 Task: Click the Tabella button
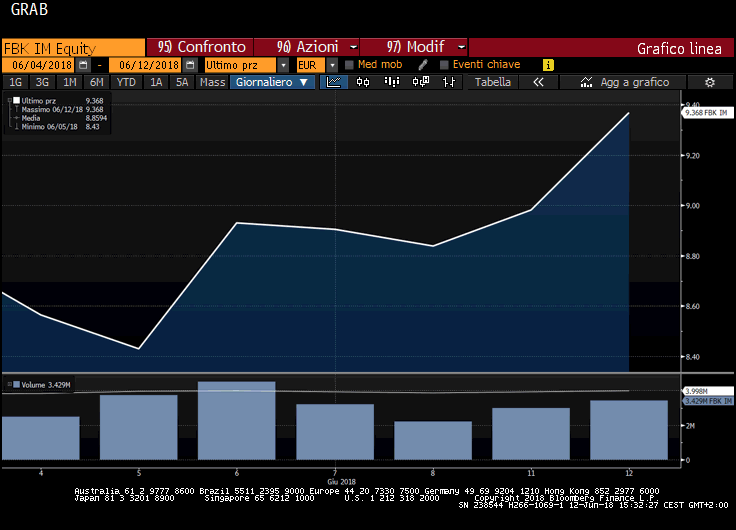pos(492,82)
